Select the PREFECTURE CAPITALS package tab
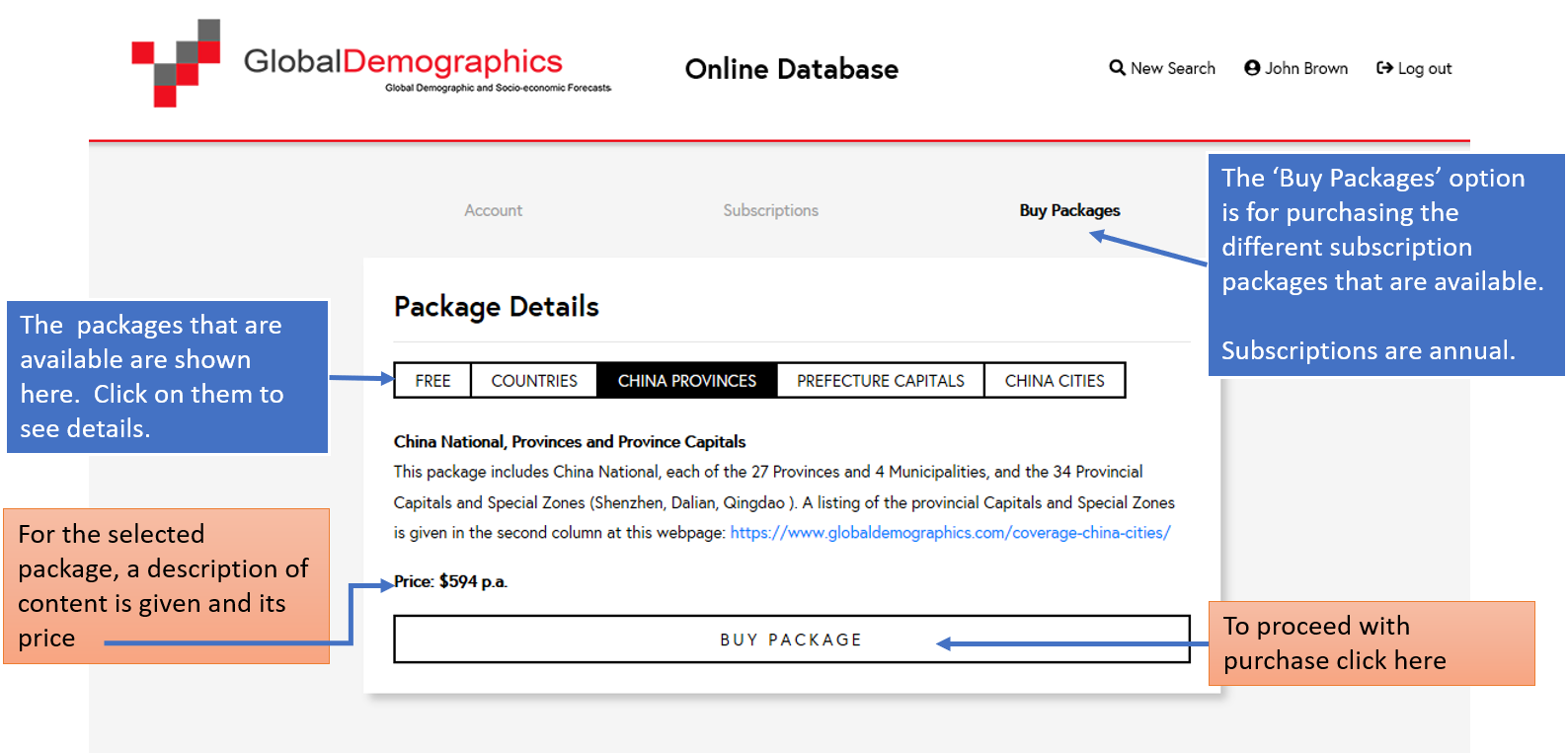 881,381
